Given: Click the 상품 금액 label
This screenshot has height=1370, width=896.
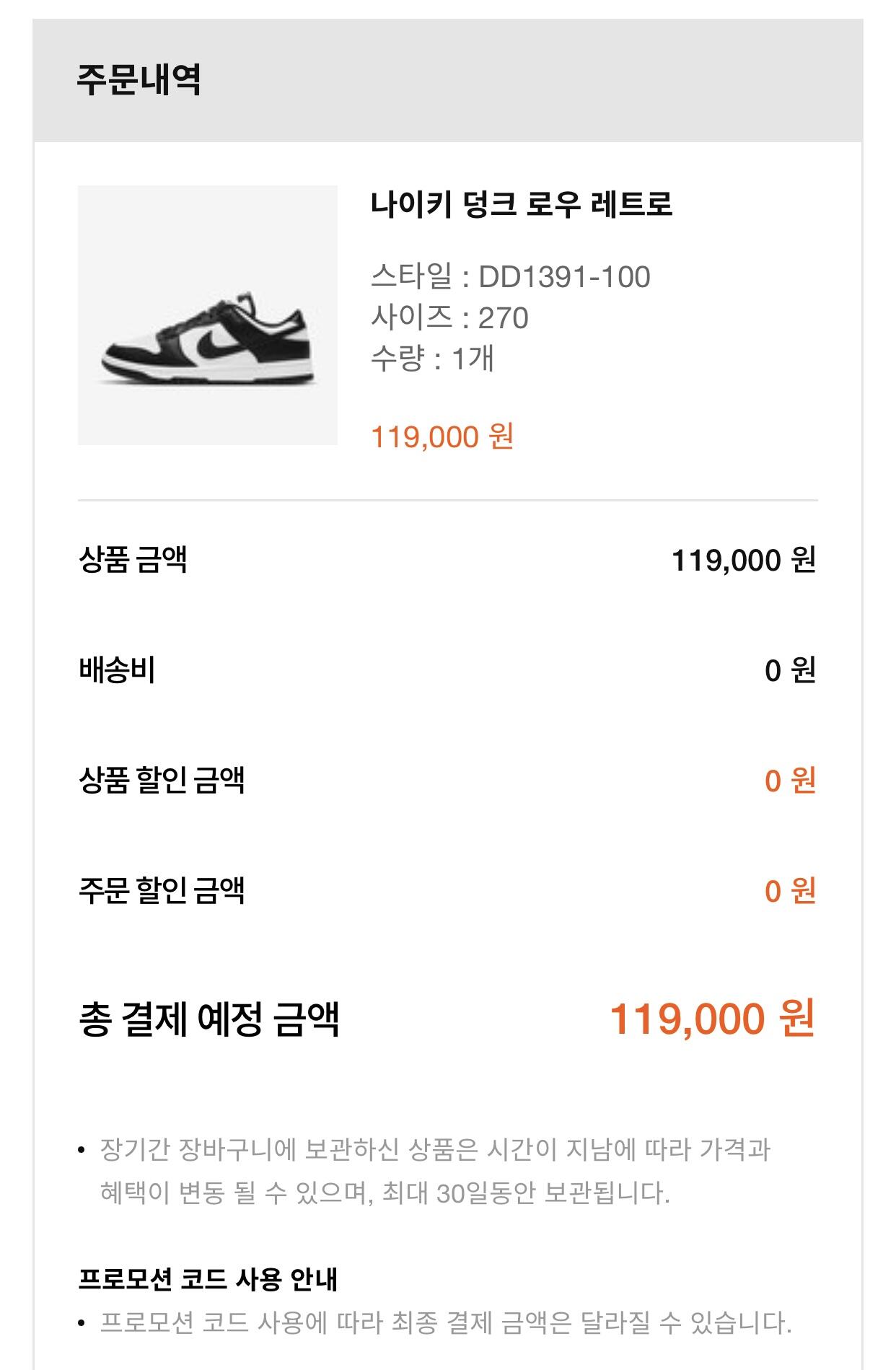Looking at the screenshot, I should click(133, 560).
